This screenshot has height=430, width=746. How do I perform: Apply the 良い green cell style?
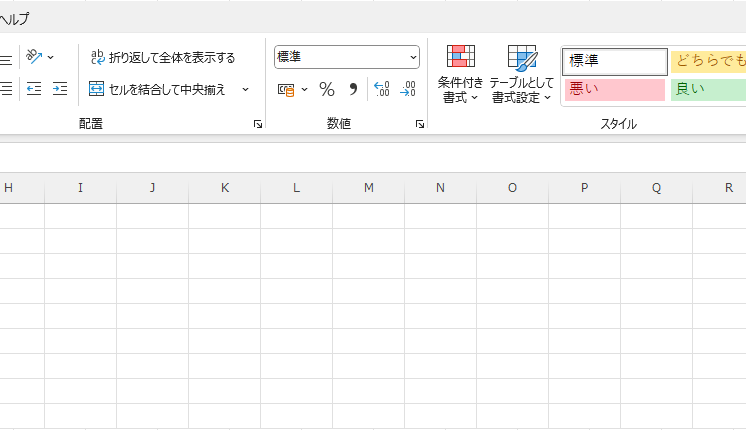(708, 89)
